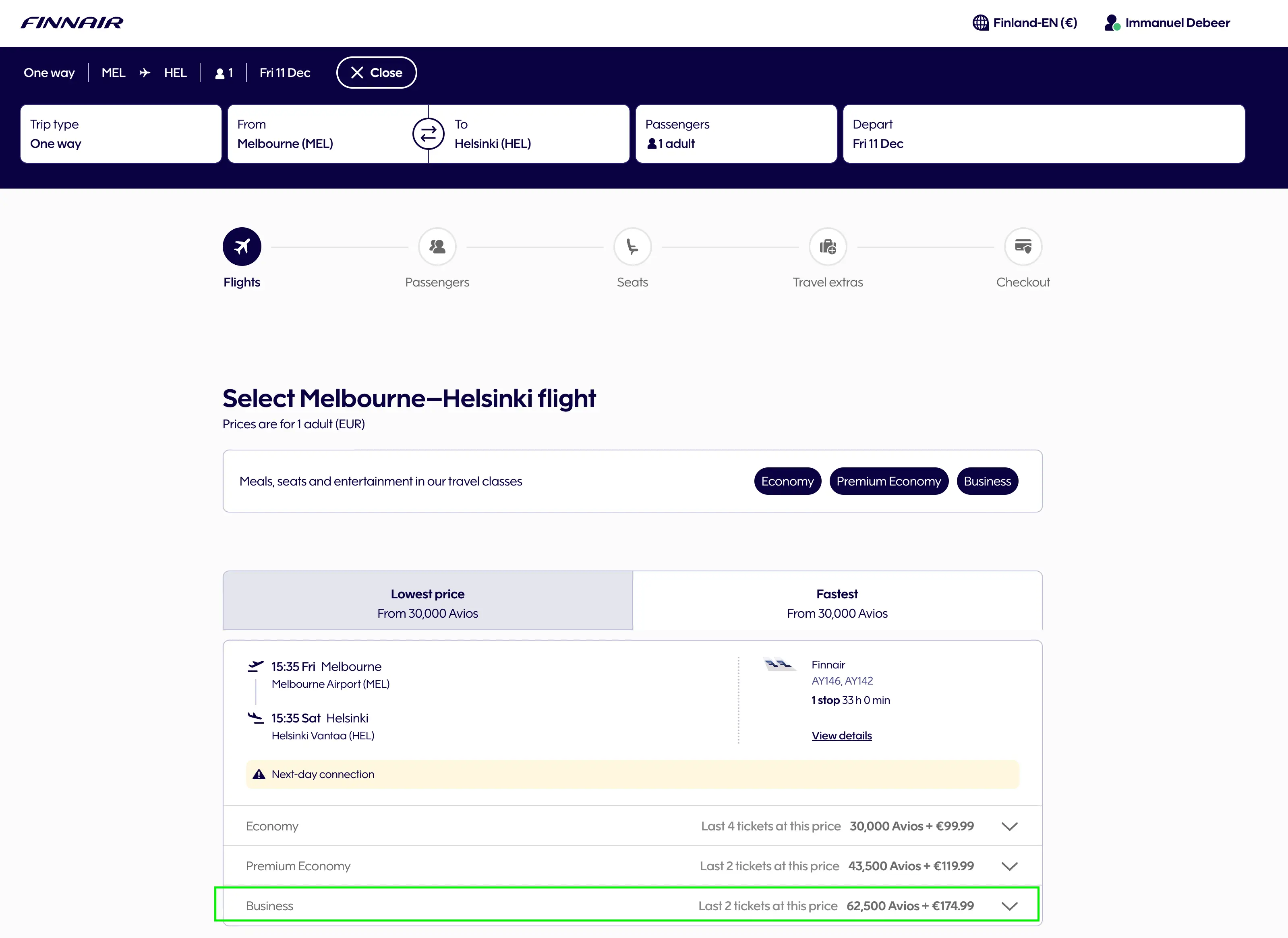Open the Depart date picker field
The height and width of the screenshot is (938, 1288).
[1044, 134]
